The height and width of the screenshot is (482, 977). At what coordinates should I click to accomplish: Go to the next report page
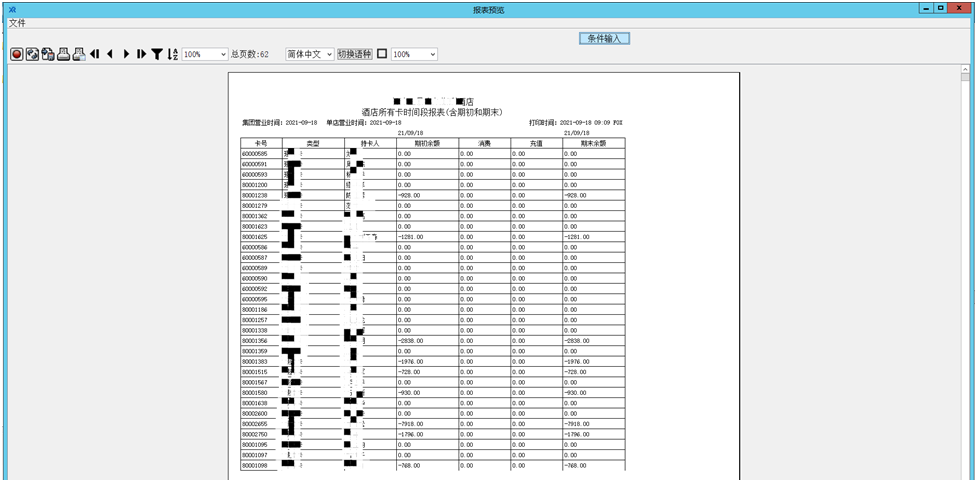pyautogui.click(x=126, y=54)
